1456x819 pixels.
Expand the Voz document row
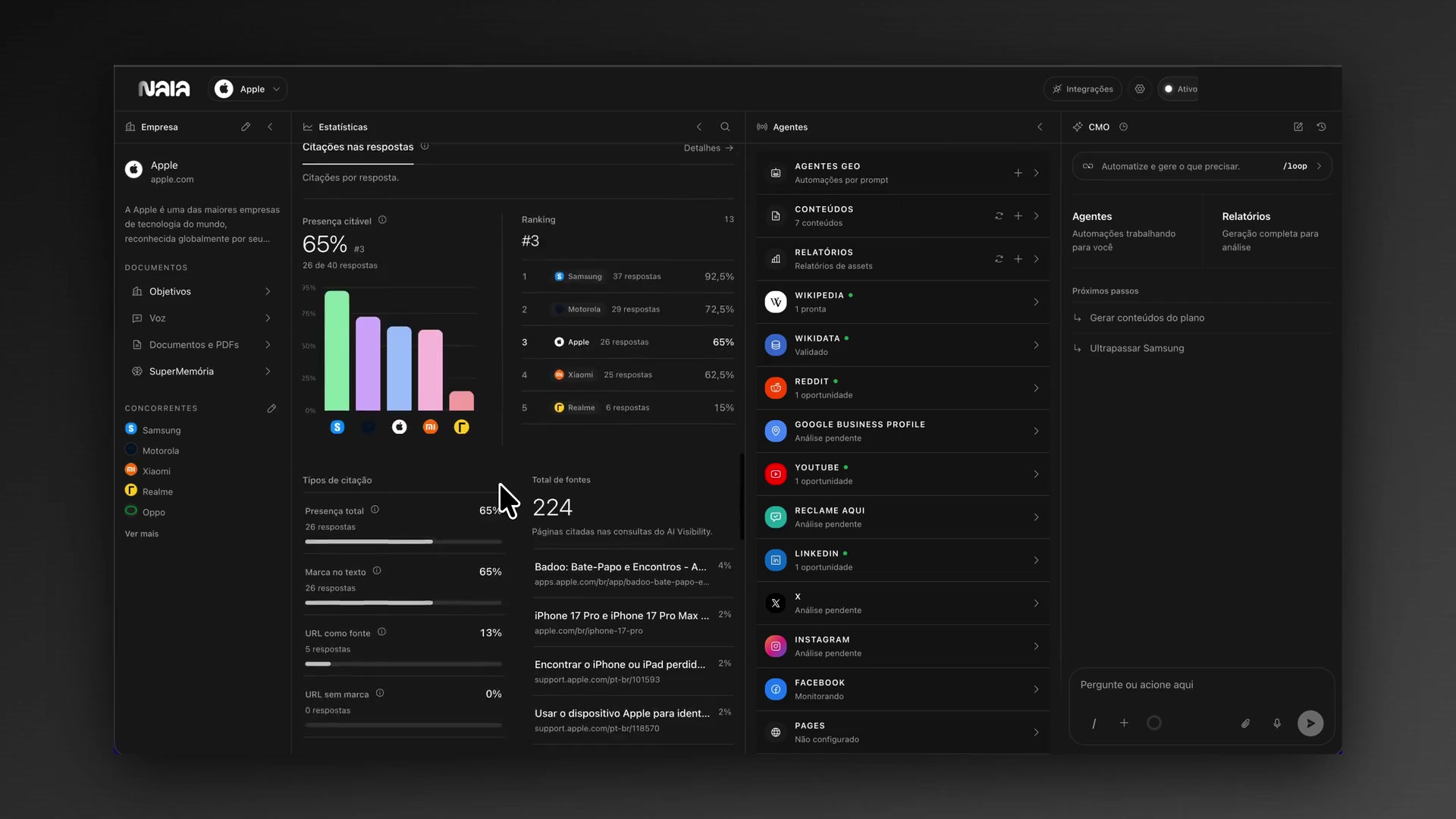[x=202, y=318]
